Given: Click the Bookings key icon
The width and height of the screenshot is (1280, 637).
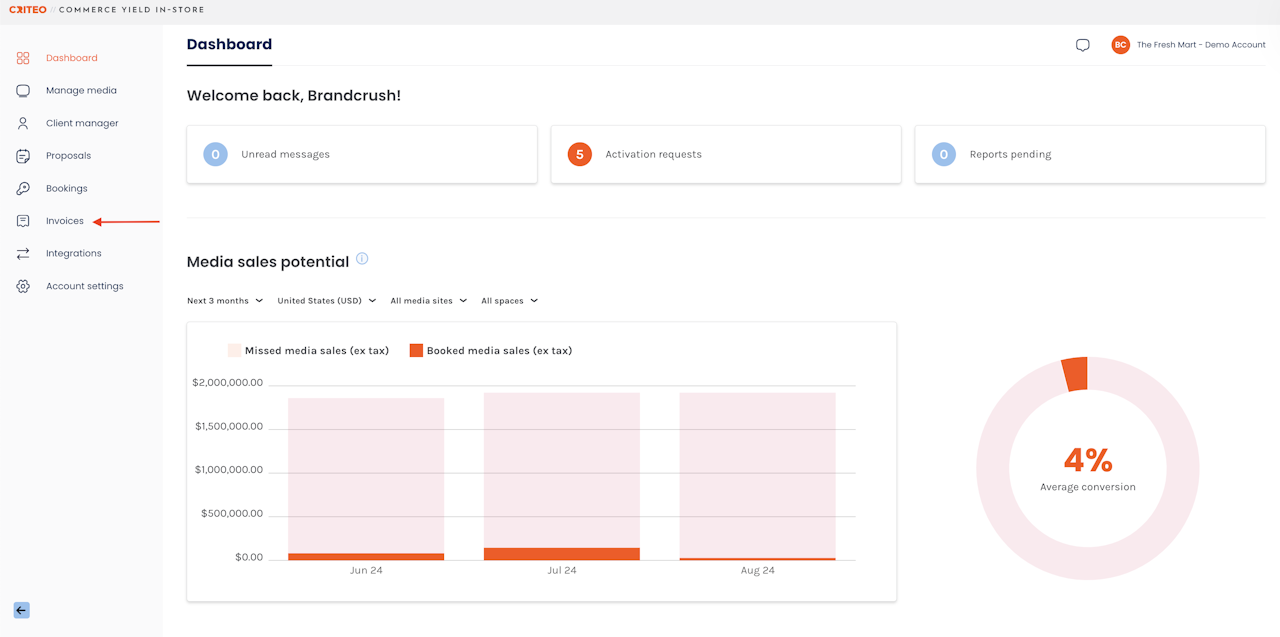Looking at the screenshot, I should click(23, 188).
